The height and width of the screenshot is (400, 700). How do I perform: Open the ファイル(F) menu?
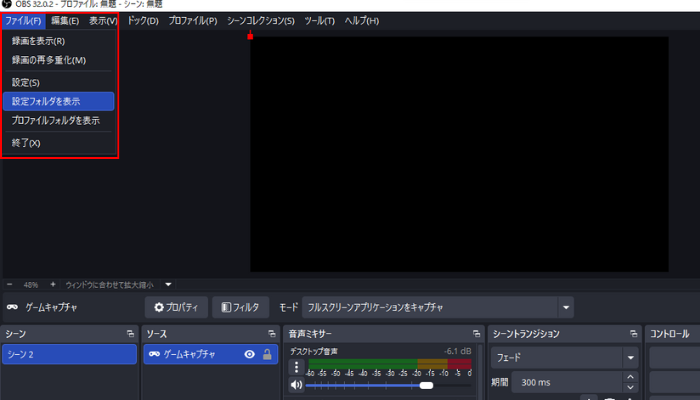(x=23, y=21)
